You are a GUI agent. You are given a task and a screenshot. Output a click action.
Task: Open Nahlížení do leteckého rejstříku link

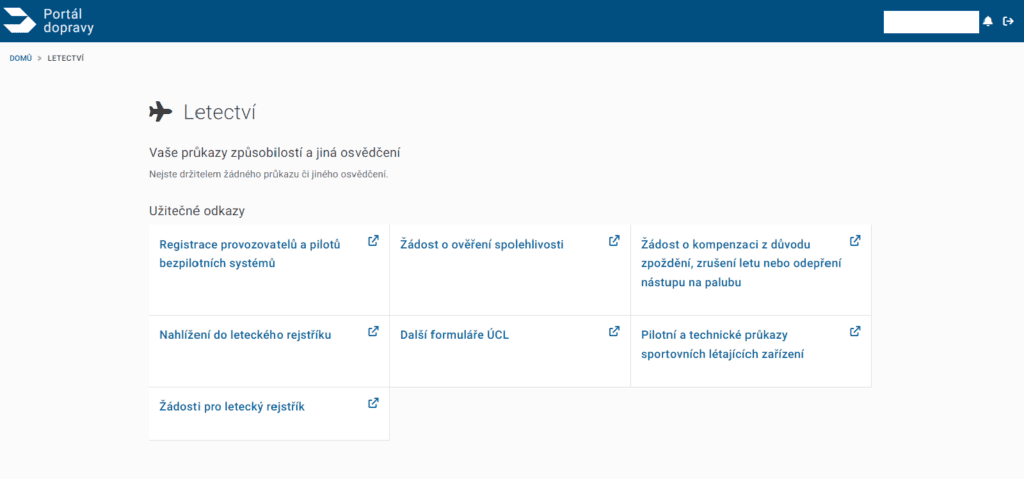(x=246, y=335)
